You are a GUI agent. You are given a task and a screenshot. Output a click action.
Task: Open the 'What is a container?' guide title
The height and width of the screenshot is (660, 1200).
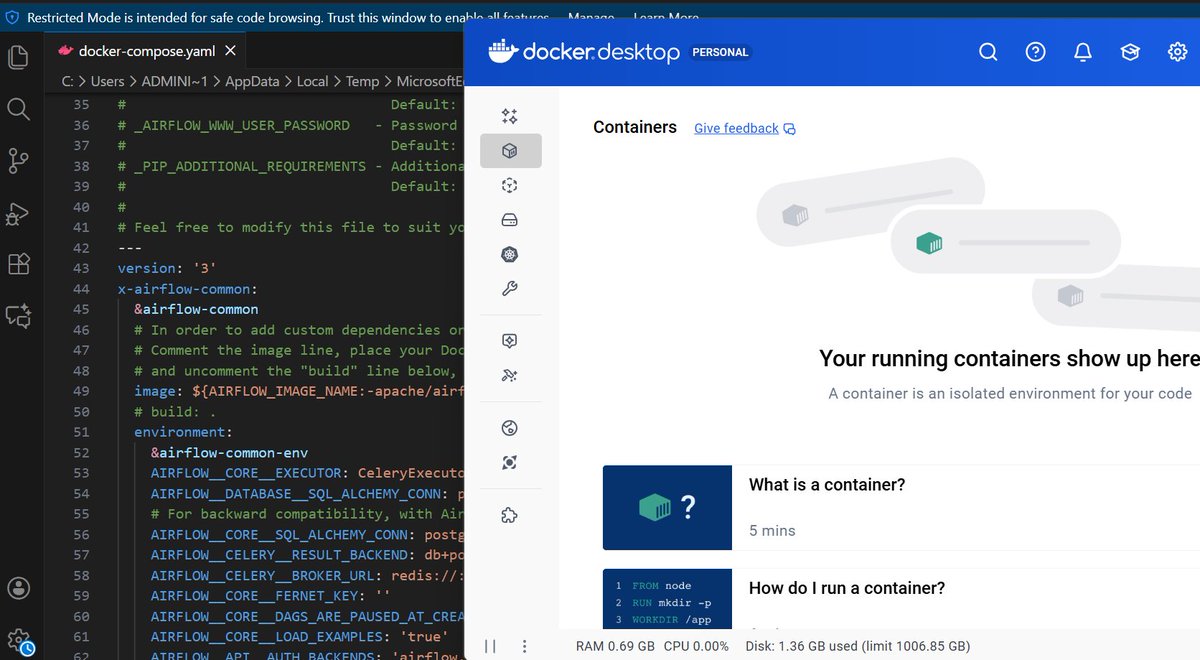click(x=827, y=485)
